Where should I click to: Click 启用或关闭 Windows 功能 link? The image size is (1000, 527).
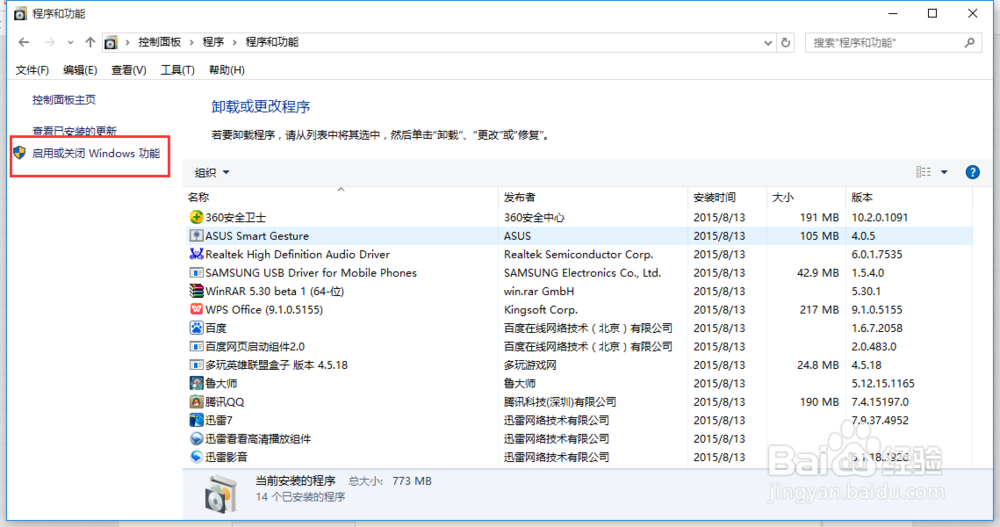coord(96,153)
